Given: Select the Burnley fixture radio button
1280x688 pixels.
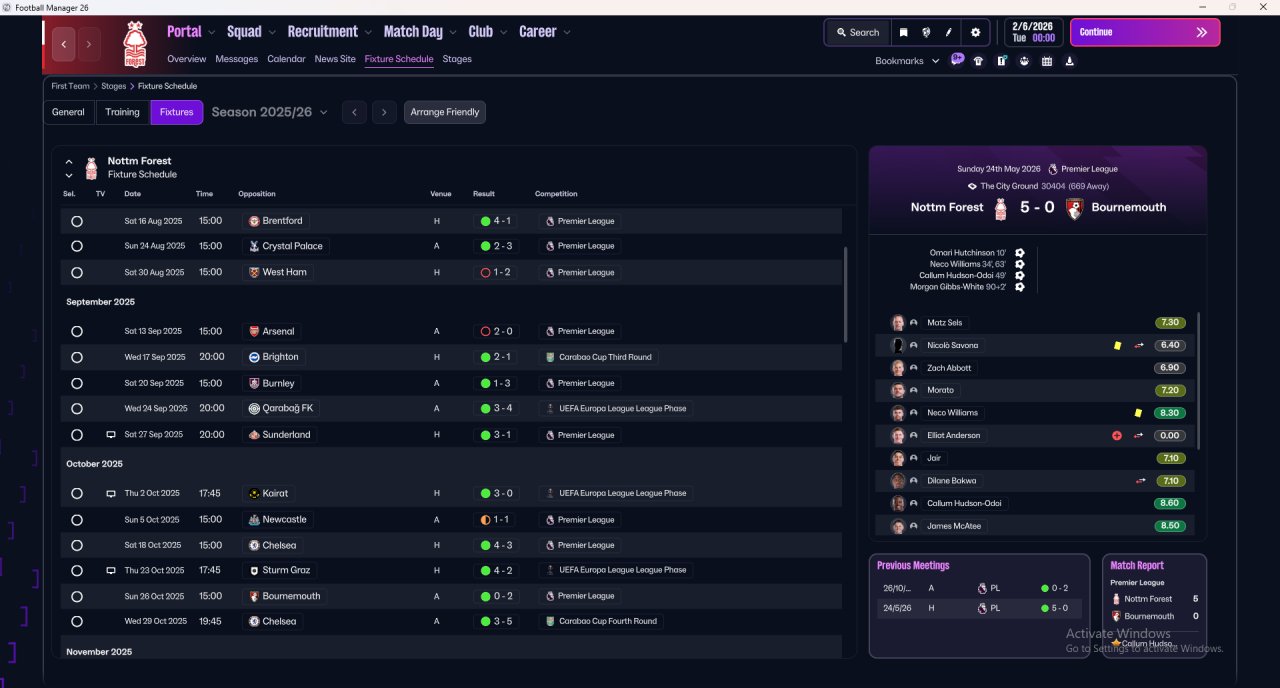Looking at the screenshot, I should pyautogui.click(x=77, y=383).
